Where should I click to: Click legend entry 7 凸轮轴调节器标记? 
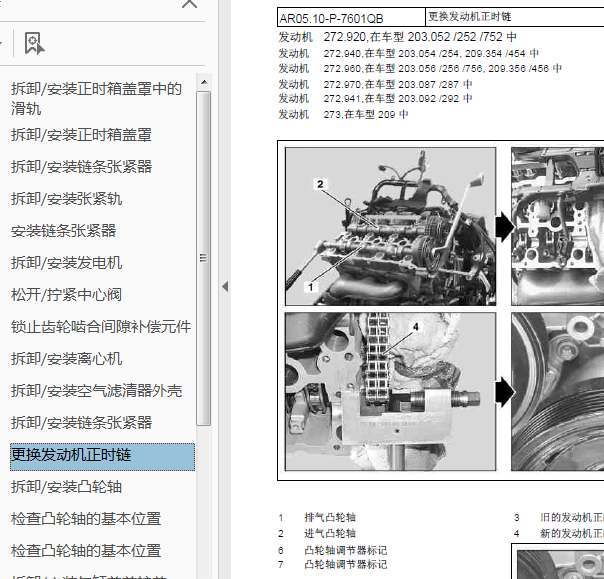pyautogui.click(x=333, y=565)
